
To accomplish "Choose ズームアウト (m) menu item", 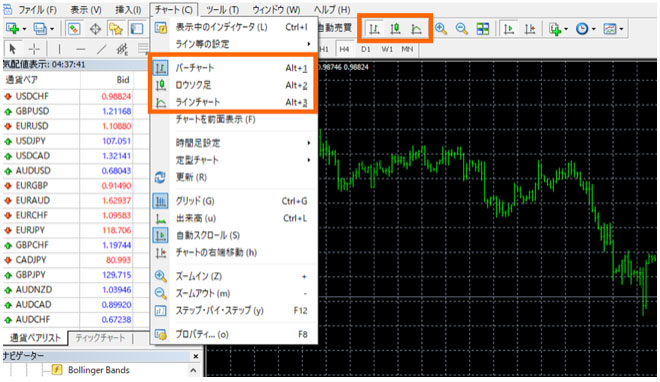I will pos(234,293).
